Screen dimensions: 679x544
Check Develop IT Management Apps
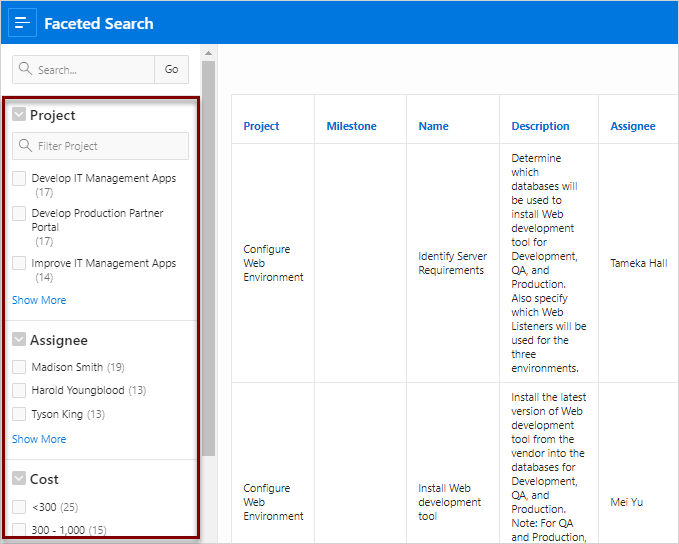tap(19, 179)
